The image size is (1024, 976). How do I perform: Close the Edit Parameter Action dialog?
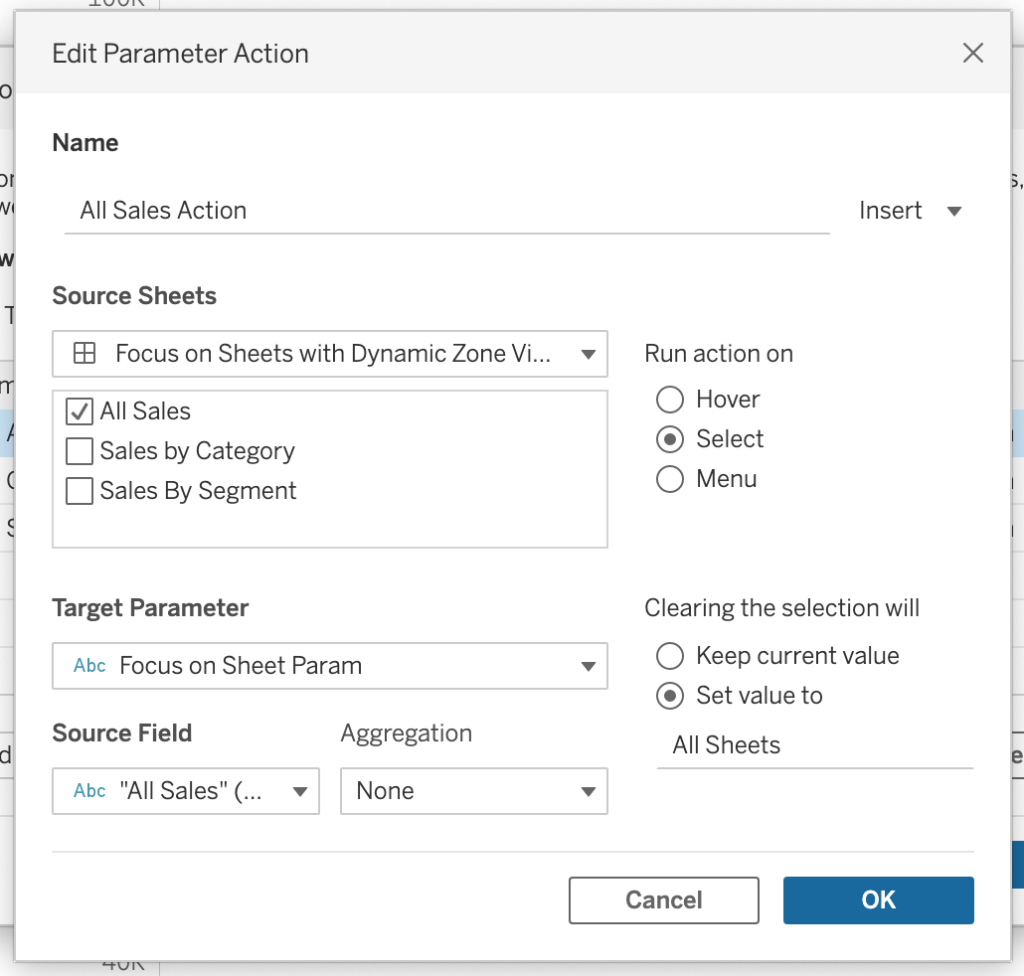click(972, 54)
